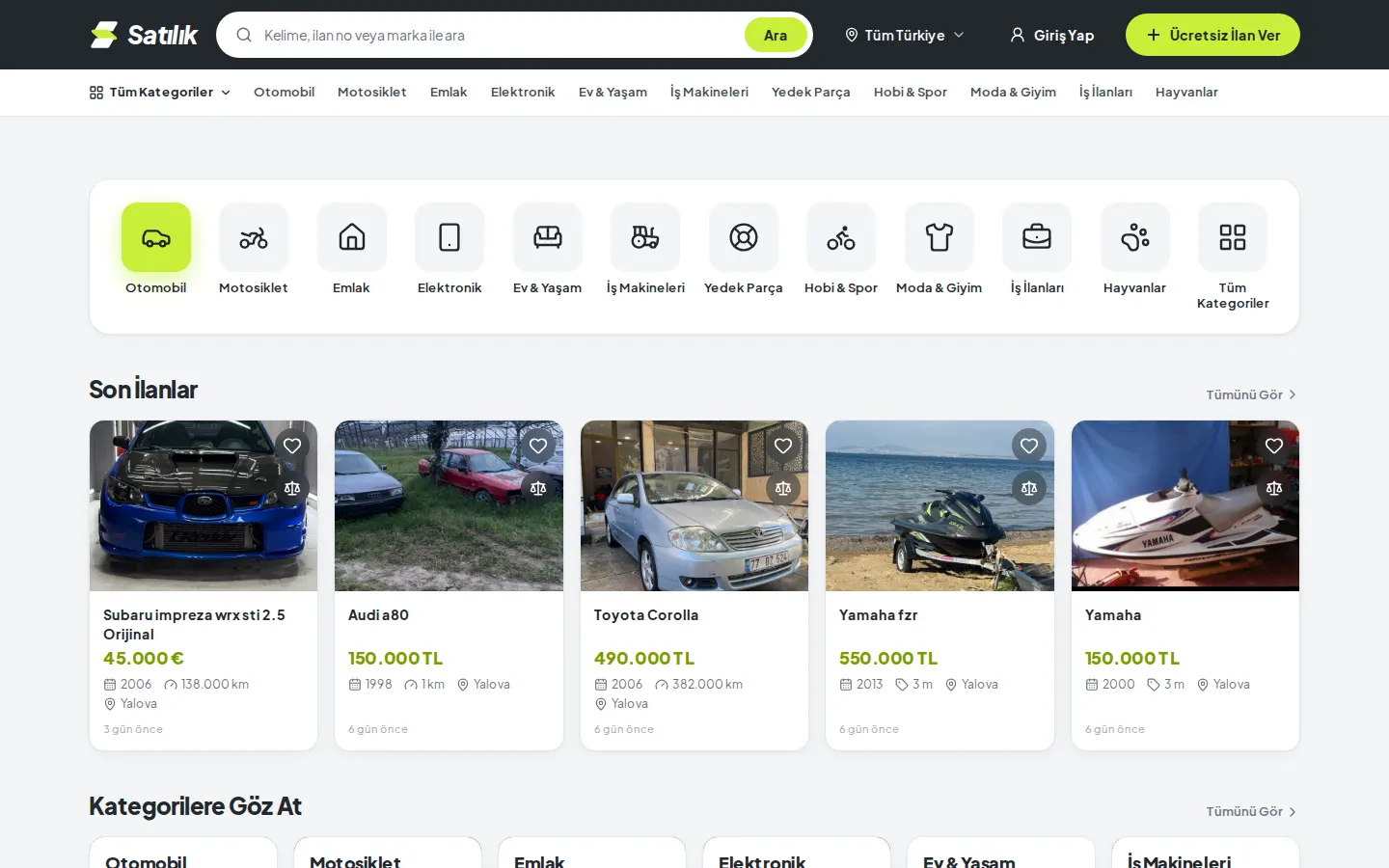Select Motosiklet in the navigation bar
The width and height of the screenshot is (1389, 868).
[x=372, y=93]
